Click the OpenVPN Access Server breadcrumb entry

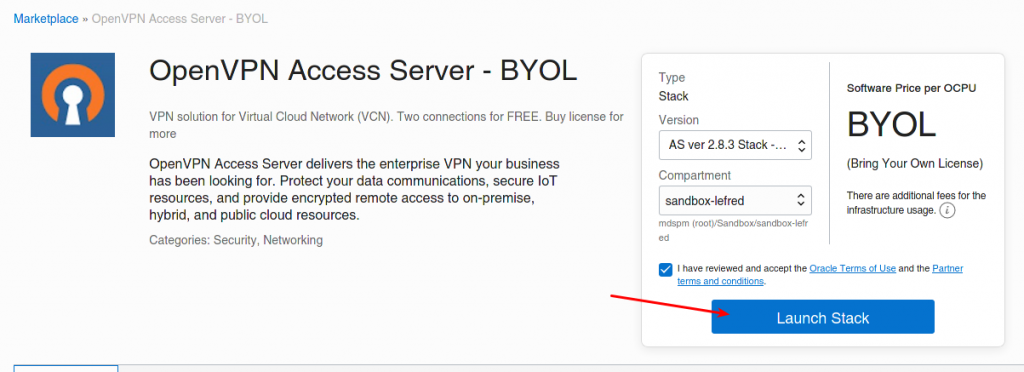tap(180, 19)
